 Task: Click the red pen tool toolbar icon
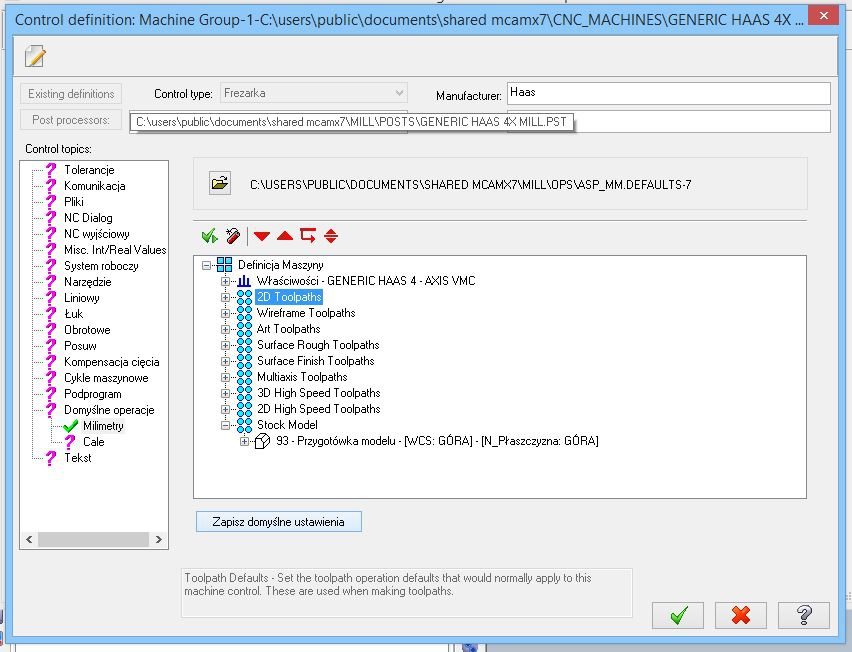pyautogui.click(x=233, y=236)
